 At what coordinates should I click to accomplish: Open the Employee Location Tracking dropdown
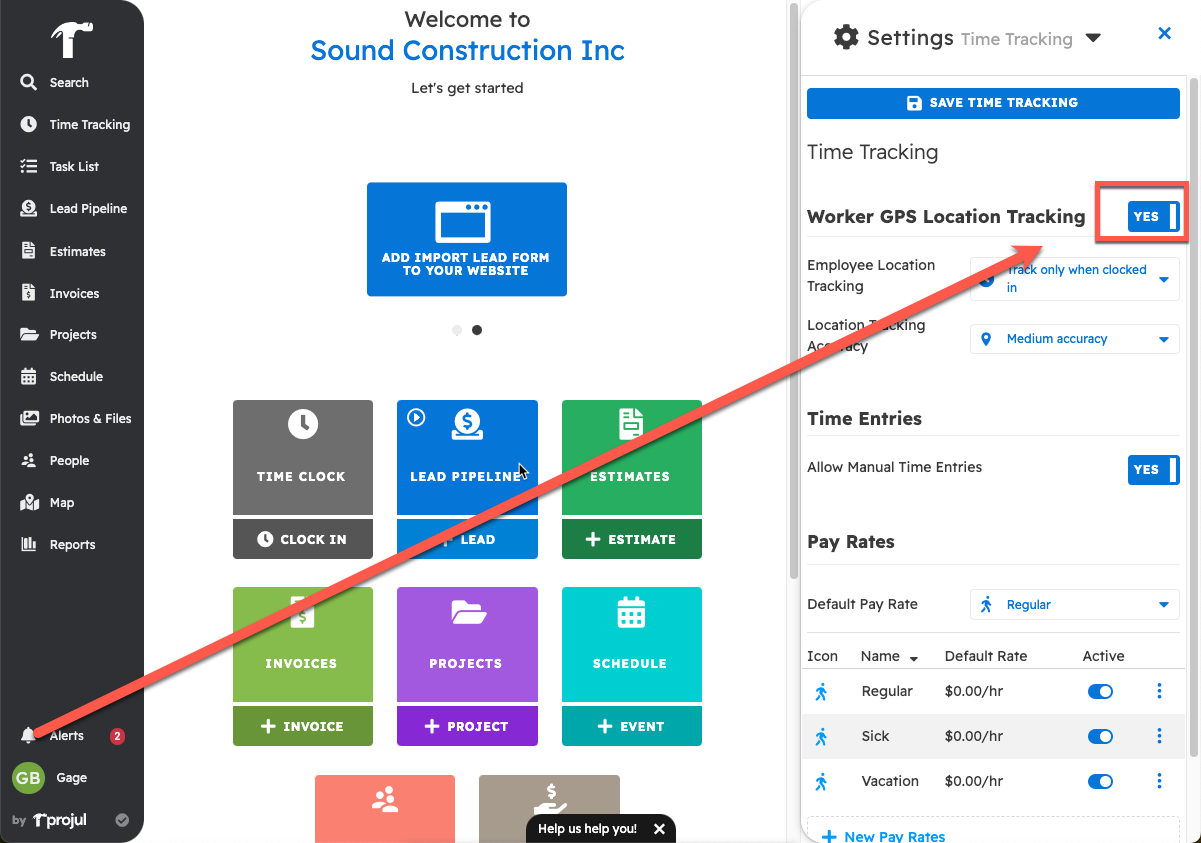pyautogui.click(x=1074, y=278)
